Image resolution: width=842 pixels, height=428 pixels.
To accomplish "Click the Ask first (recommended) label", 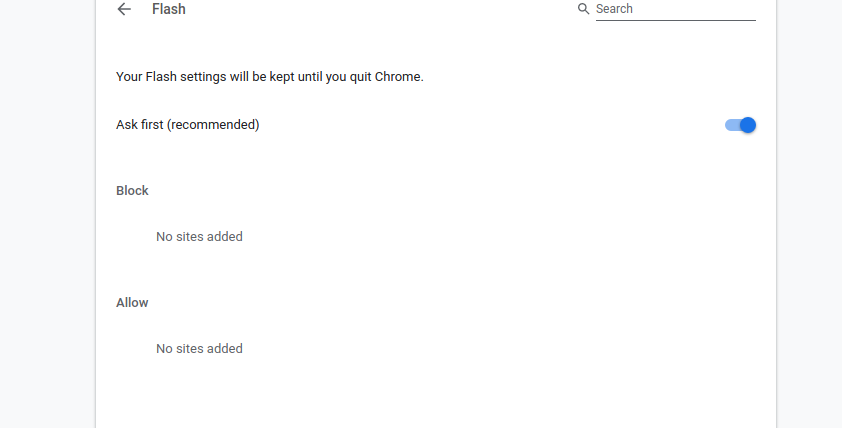I will [x=187, y=125].
